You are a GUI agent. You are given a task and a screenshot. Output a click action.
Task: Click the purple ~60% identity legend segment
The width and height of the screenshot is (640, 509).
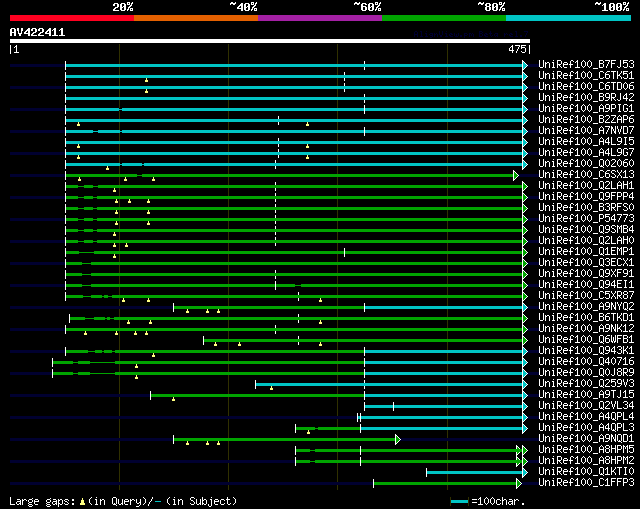(x=320, y=18)
